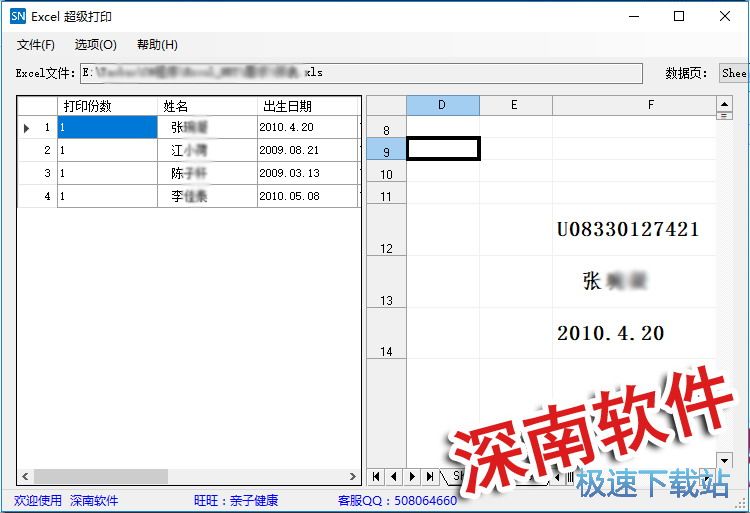Viewport: 750px width, 513px height.
Task: Click the SN application icon in title bar
Action: coord(18,16)
